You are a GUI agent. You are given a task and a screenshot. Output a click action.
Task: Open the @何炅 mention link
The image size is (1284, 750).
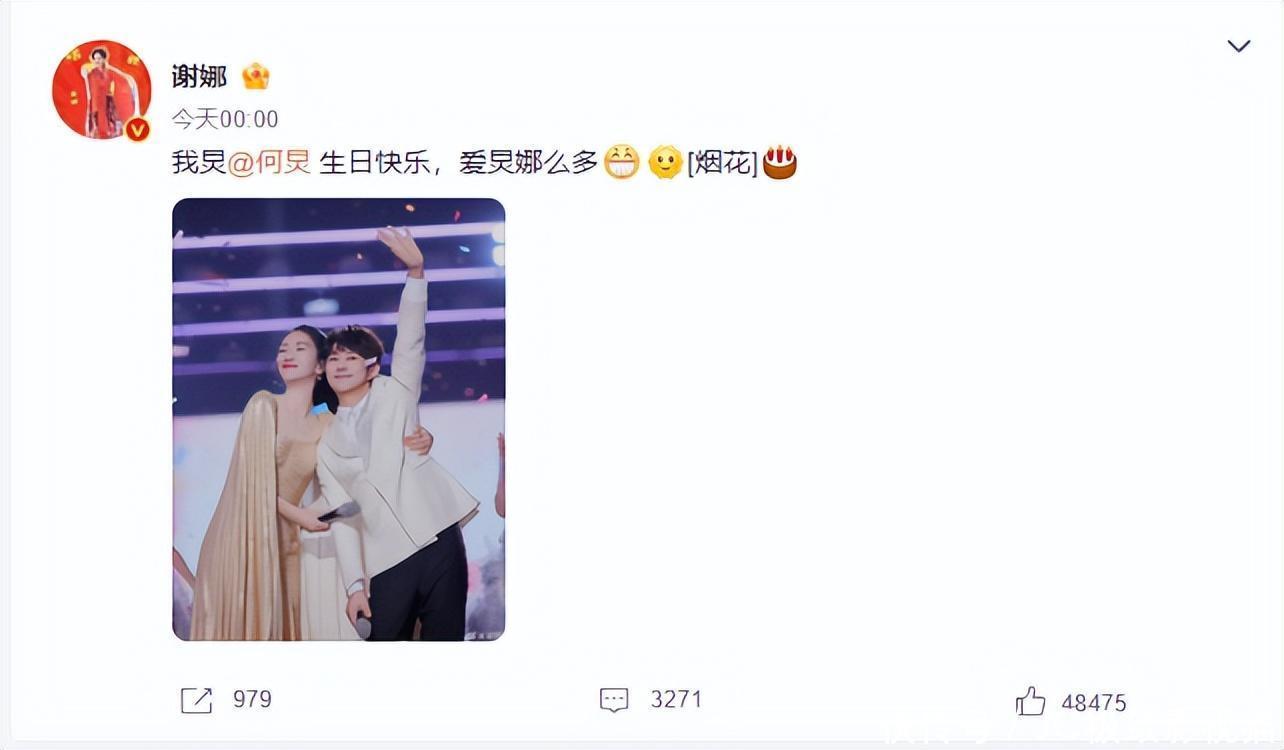269,162
